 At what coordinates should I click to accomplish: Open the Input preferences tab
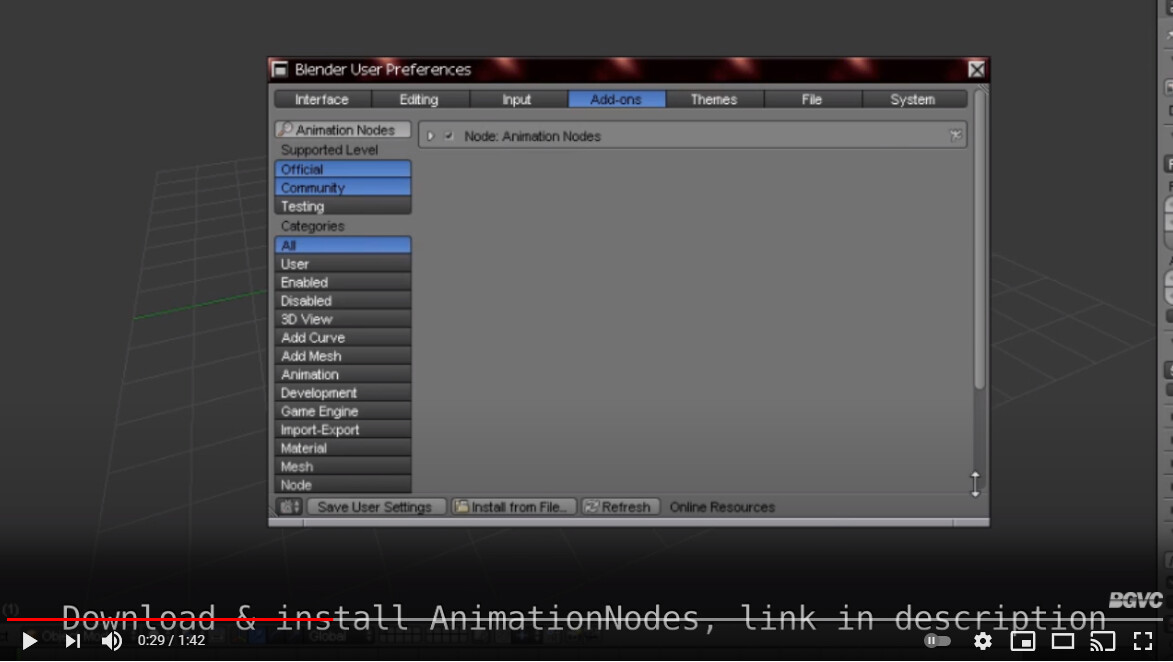pos(517,99)
